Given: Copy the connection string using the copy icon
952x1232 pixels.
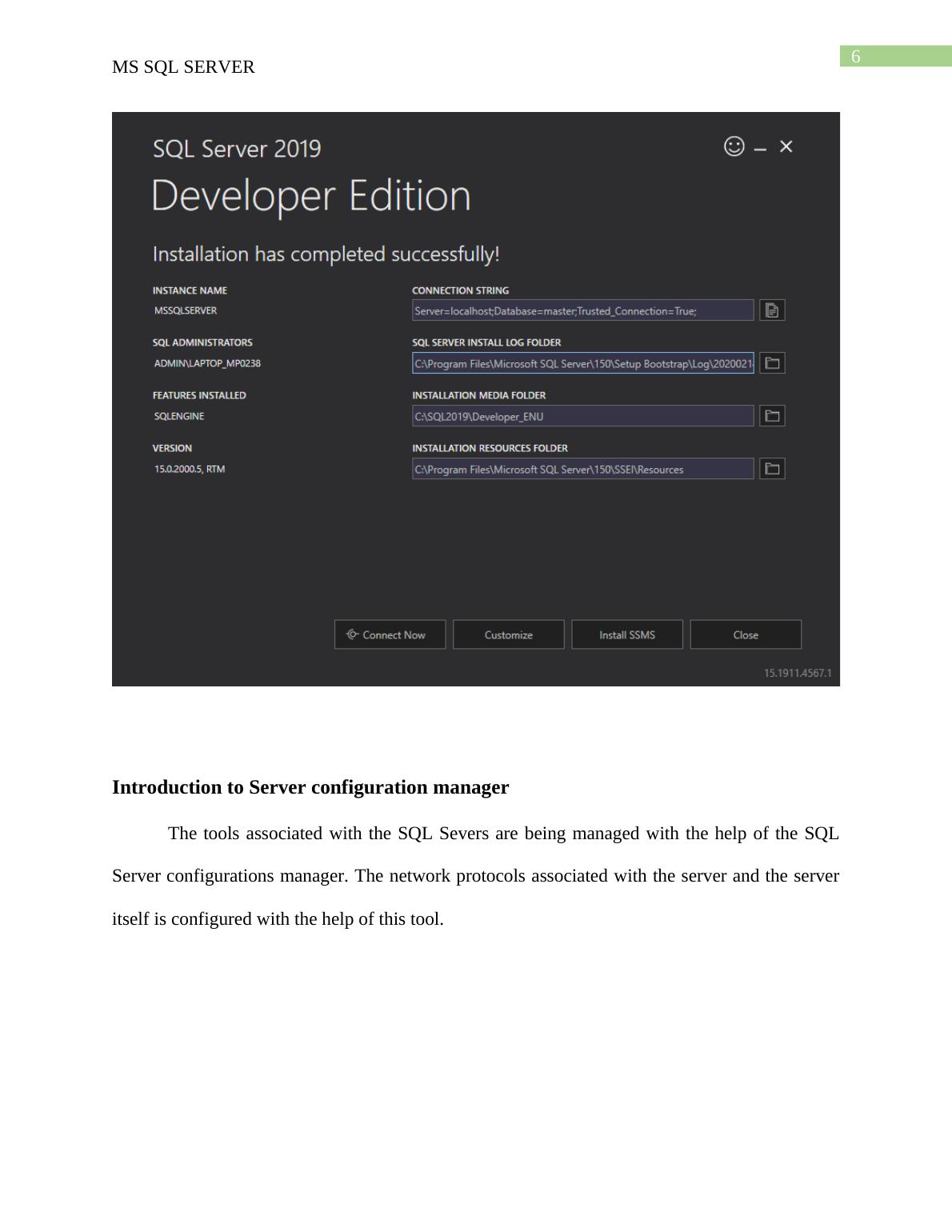Looking at the screenshot, I should tap(771, 310).
